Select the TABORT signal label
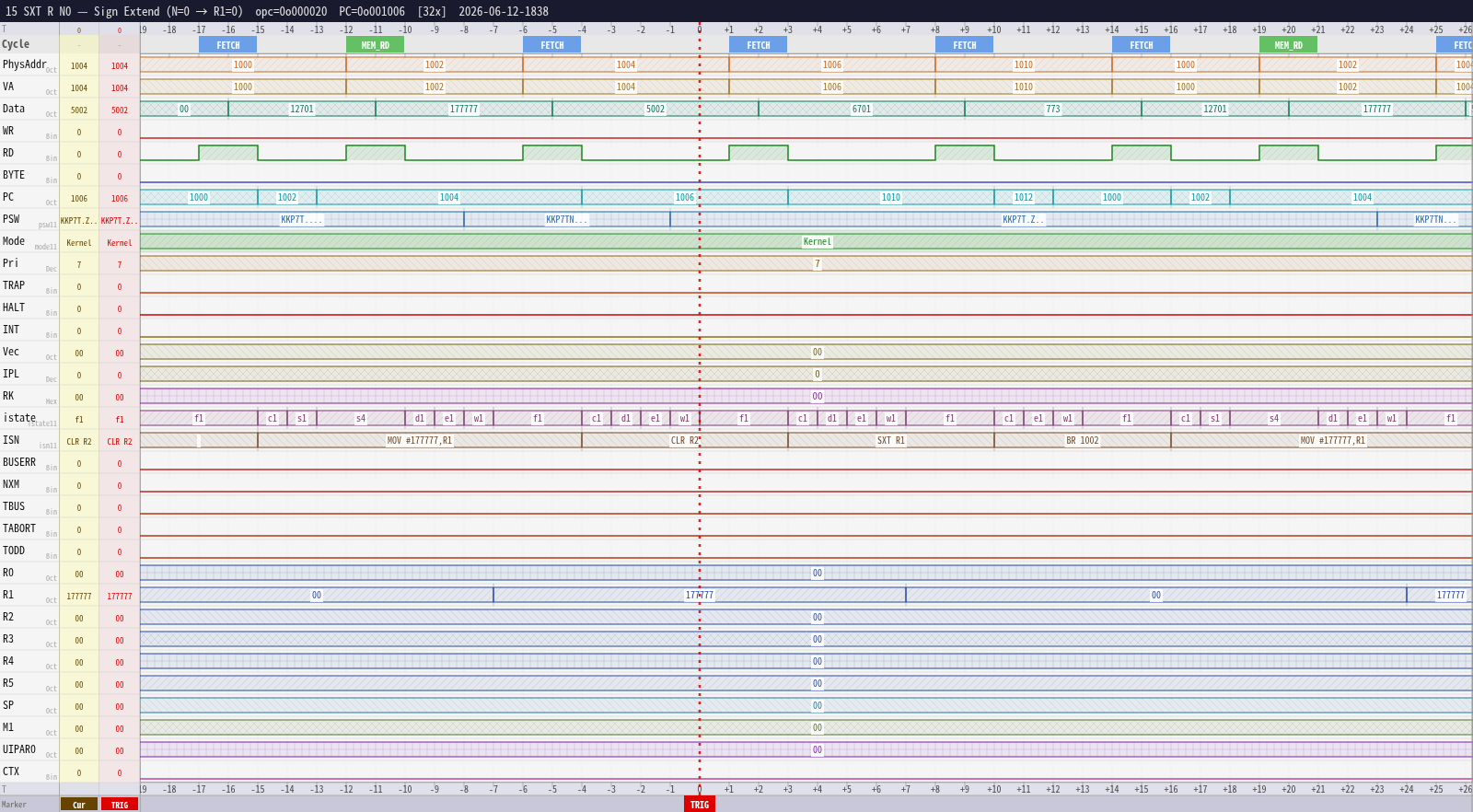 19,528
